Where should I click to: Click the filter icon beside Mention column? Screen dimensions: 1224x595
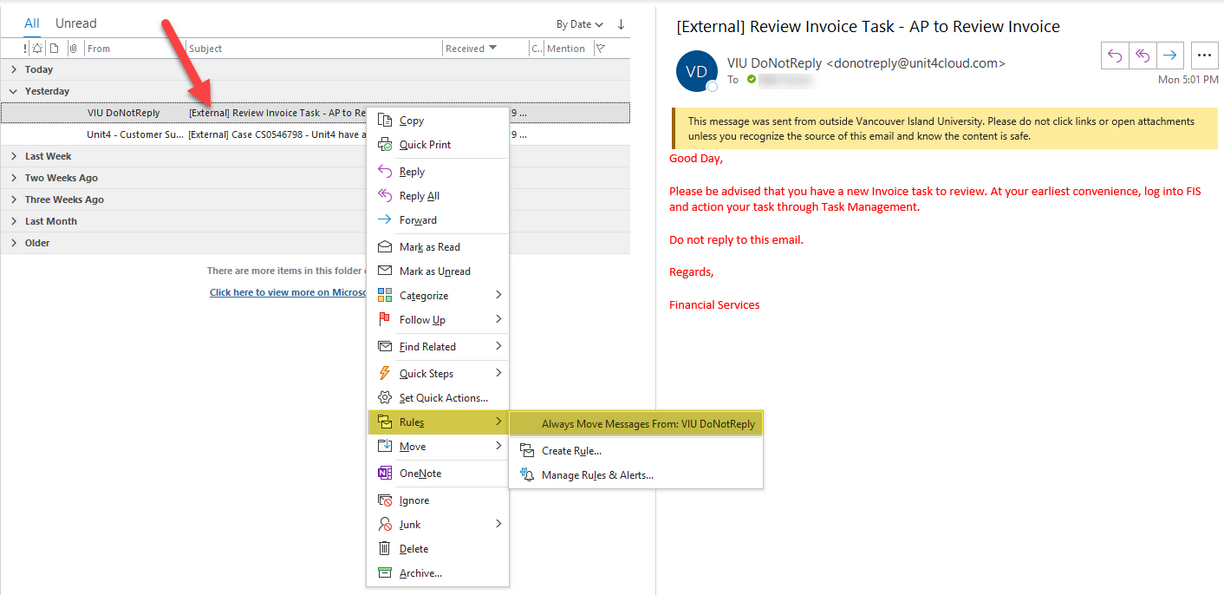coord(599,47)
